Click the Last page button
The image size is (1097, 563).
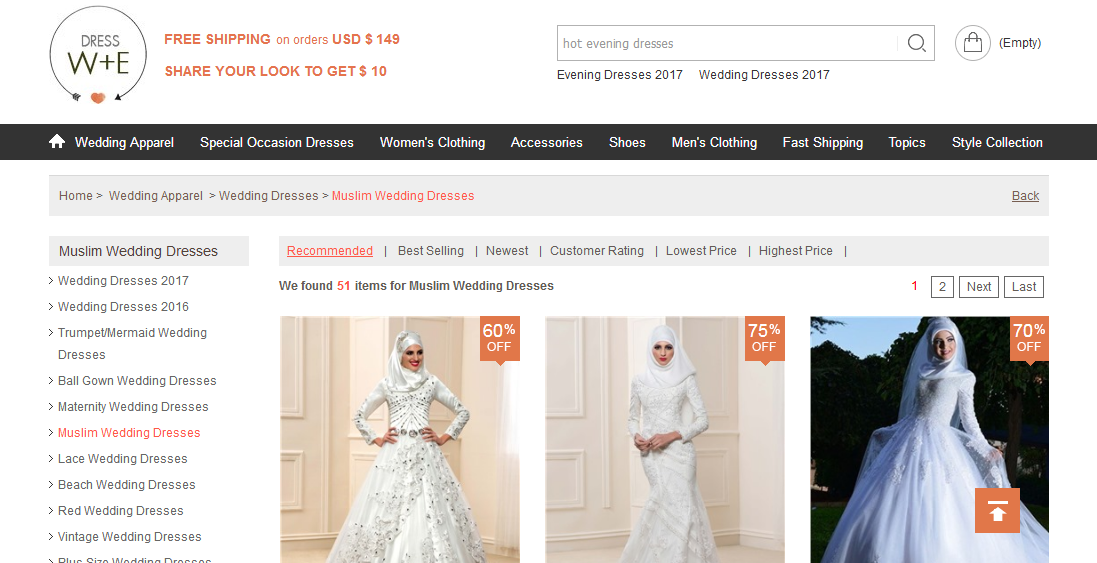point(1024,287)
